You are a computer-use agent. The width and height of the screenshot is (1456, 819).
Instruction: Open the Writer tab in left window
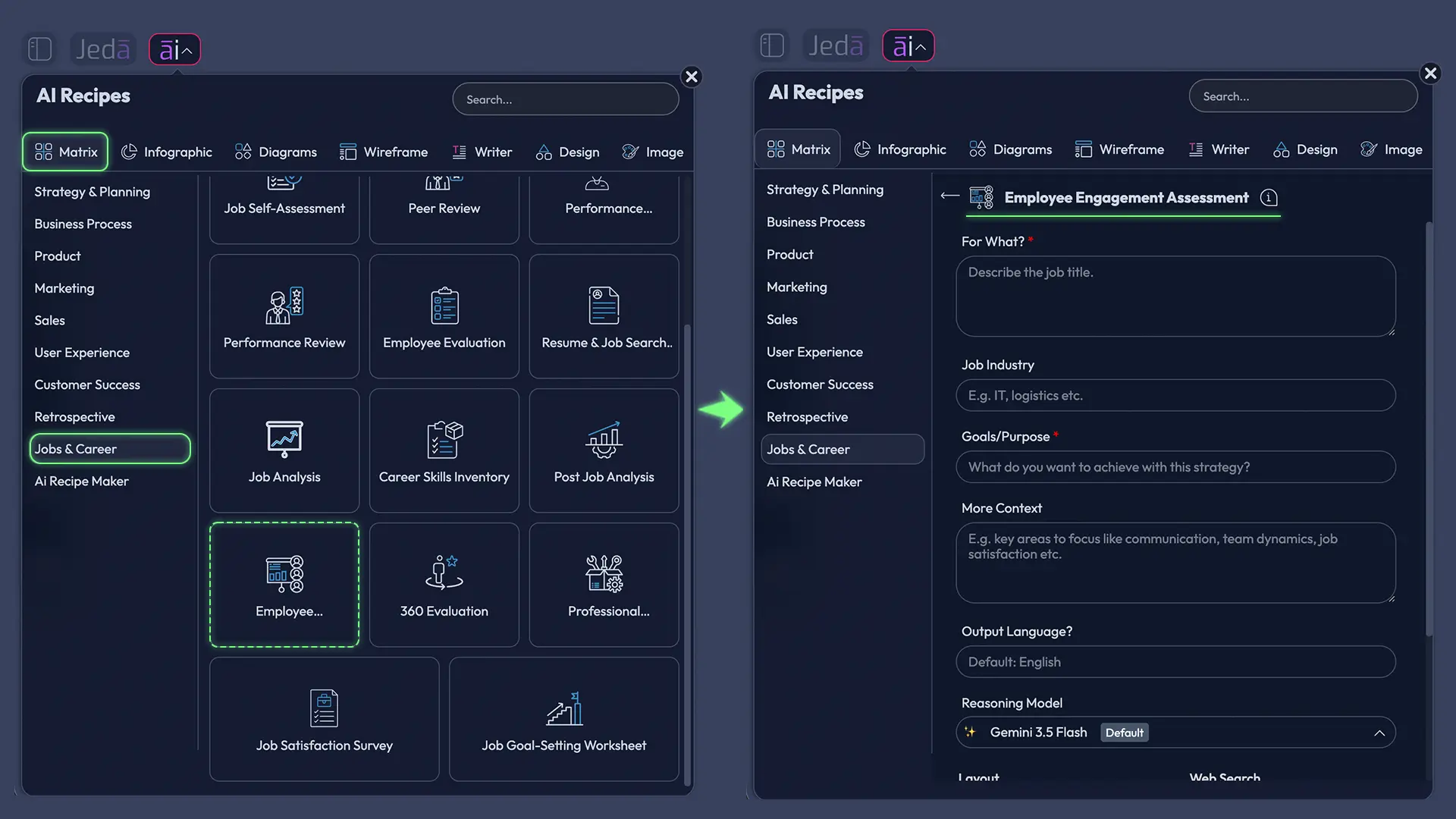point(482,152)
